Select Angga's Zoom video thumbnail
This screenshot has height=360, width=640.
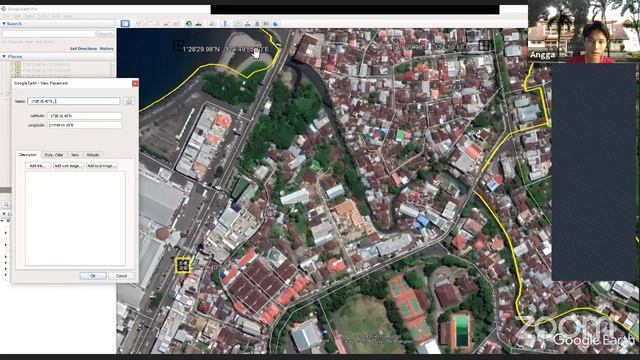click(x=584, y=31)
